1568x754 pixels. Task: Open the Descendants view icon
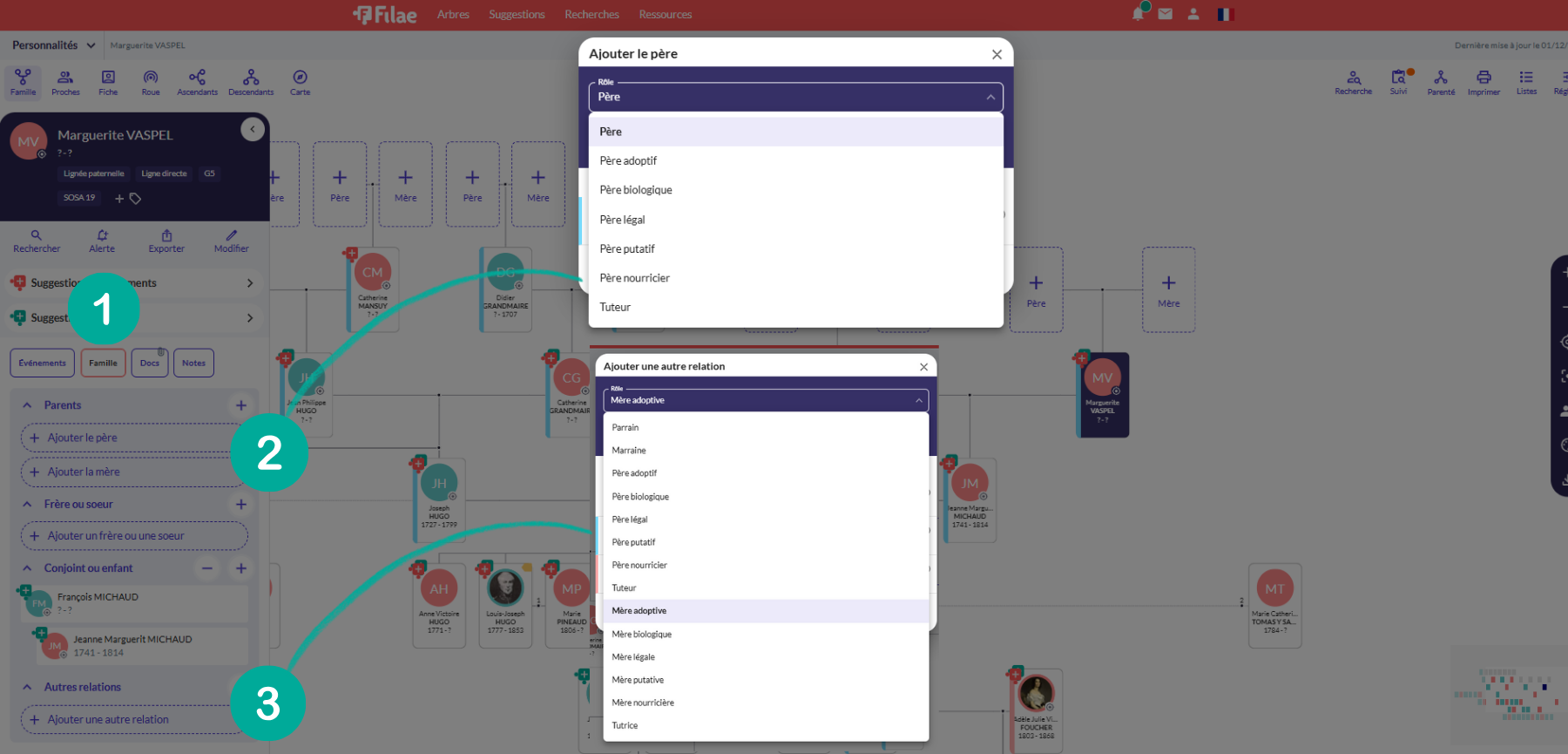point(251,82)
